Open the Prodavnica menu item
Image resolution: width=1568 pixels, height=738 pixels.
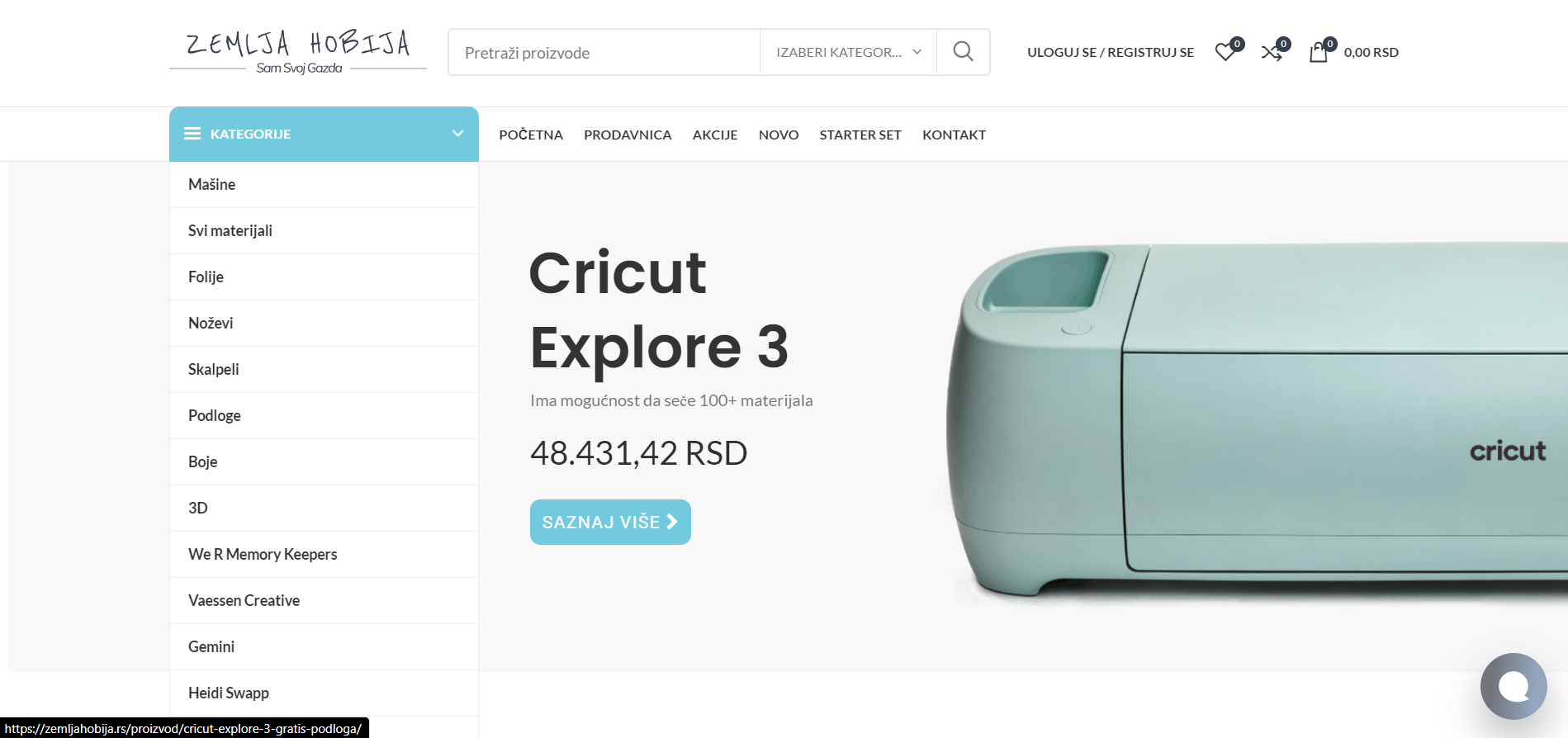coord(628,135)
